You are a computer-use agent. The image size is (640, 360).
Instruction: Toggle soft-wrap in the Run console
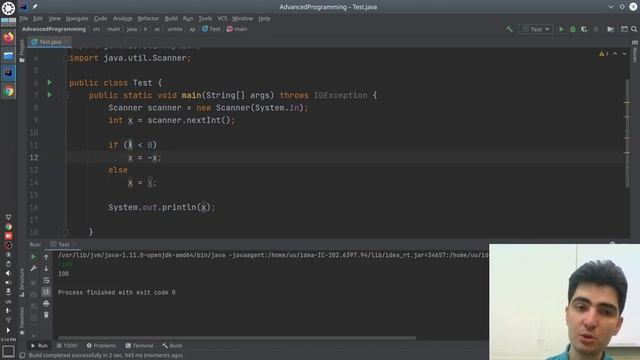46,280
